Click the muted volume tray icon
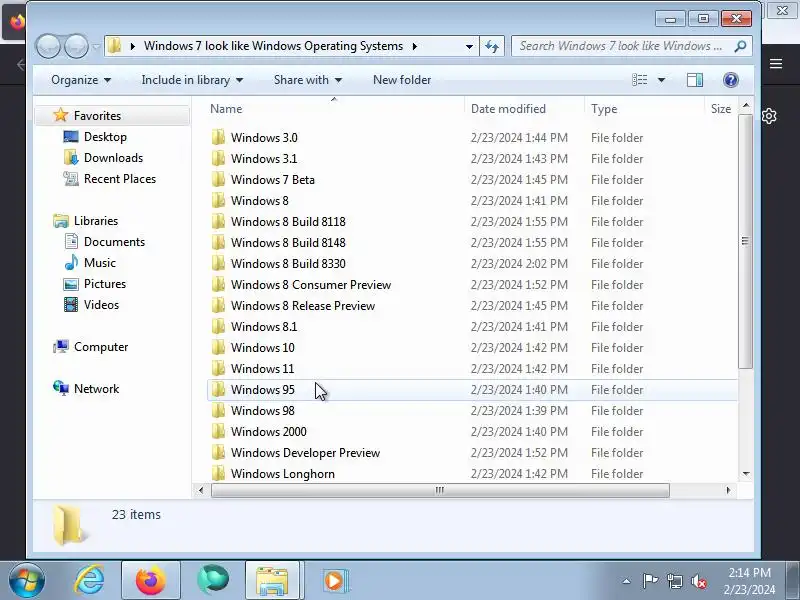Image resolution: width=800 pixels, height=600 pixels. coord(699,581)
